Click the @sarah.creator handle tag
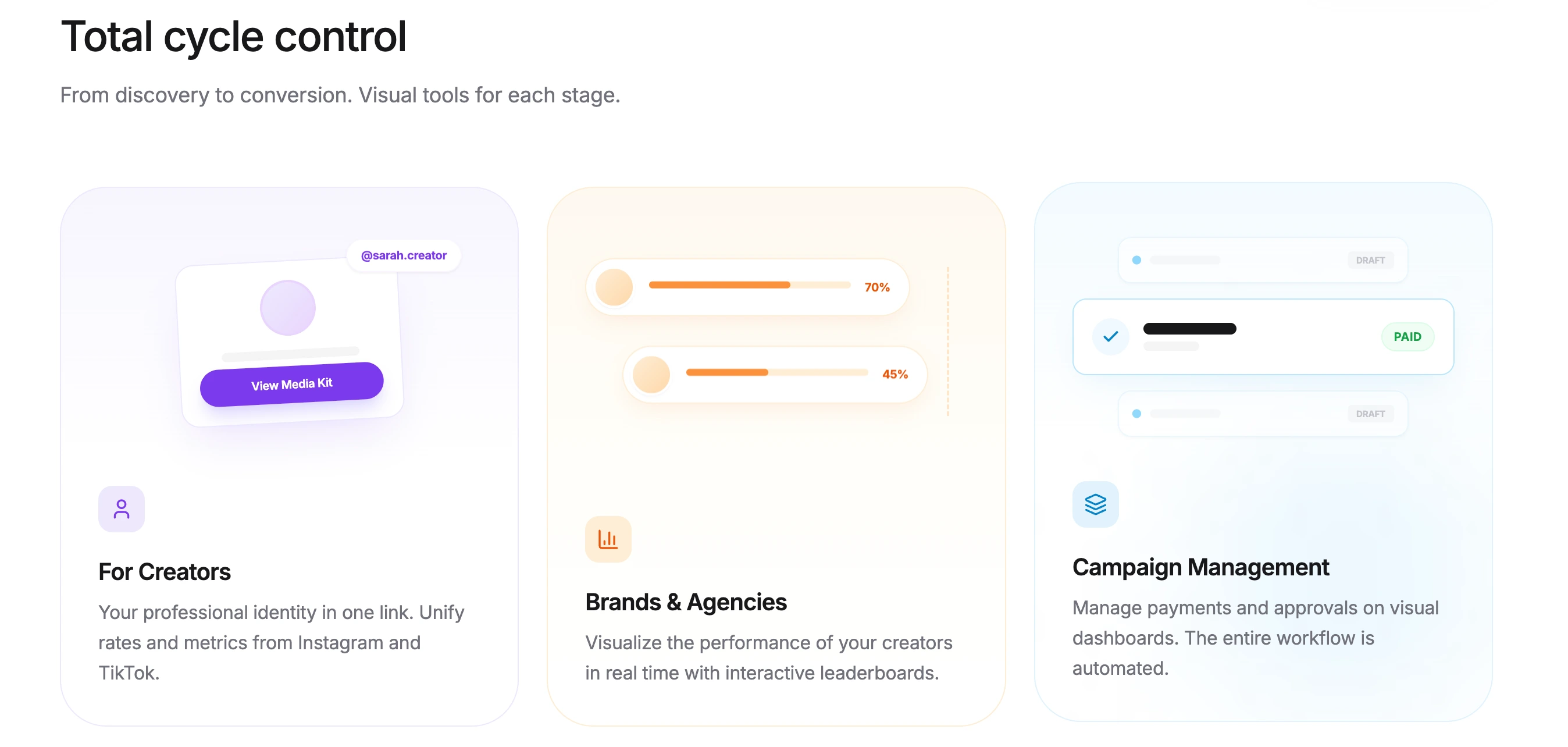This screenshot has height=747, width=1568. [404, 255]
